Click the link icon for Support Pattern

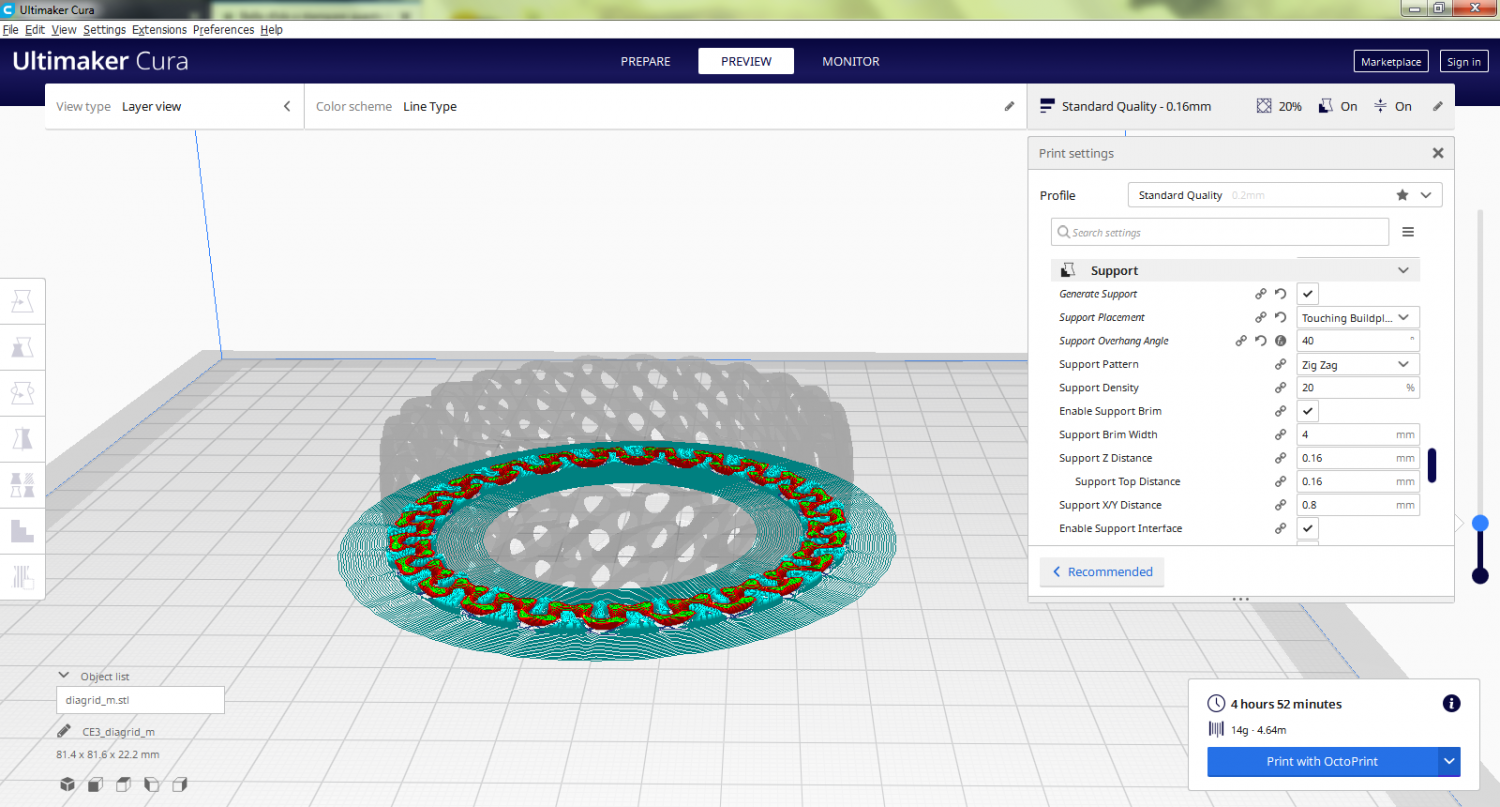[x=1280, y=364]
